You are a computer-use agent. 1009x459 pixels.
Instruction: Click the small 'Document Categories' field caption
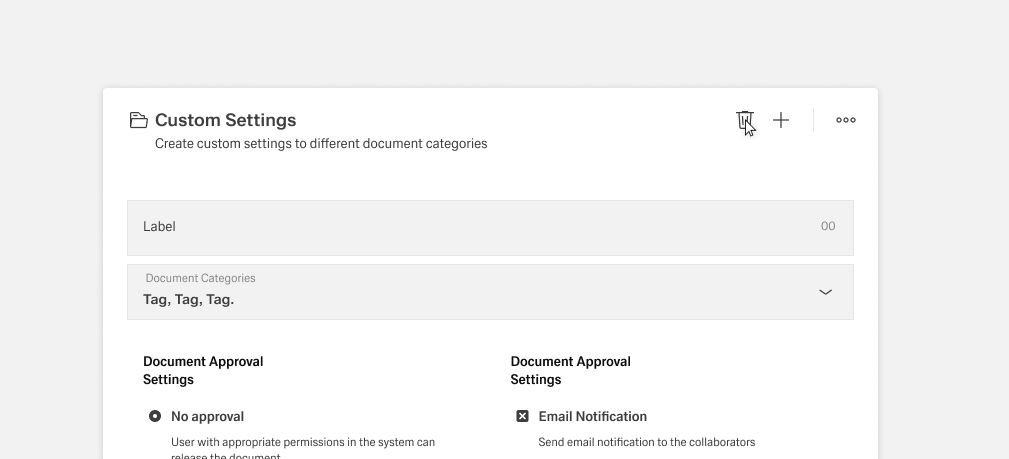[x=201, y=278]
